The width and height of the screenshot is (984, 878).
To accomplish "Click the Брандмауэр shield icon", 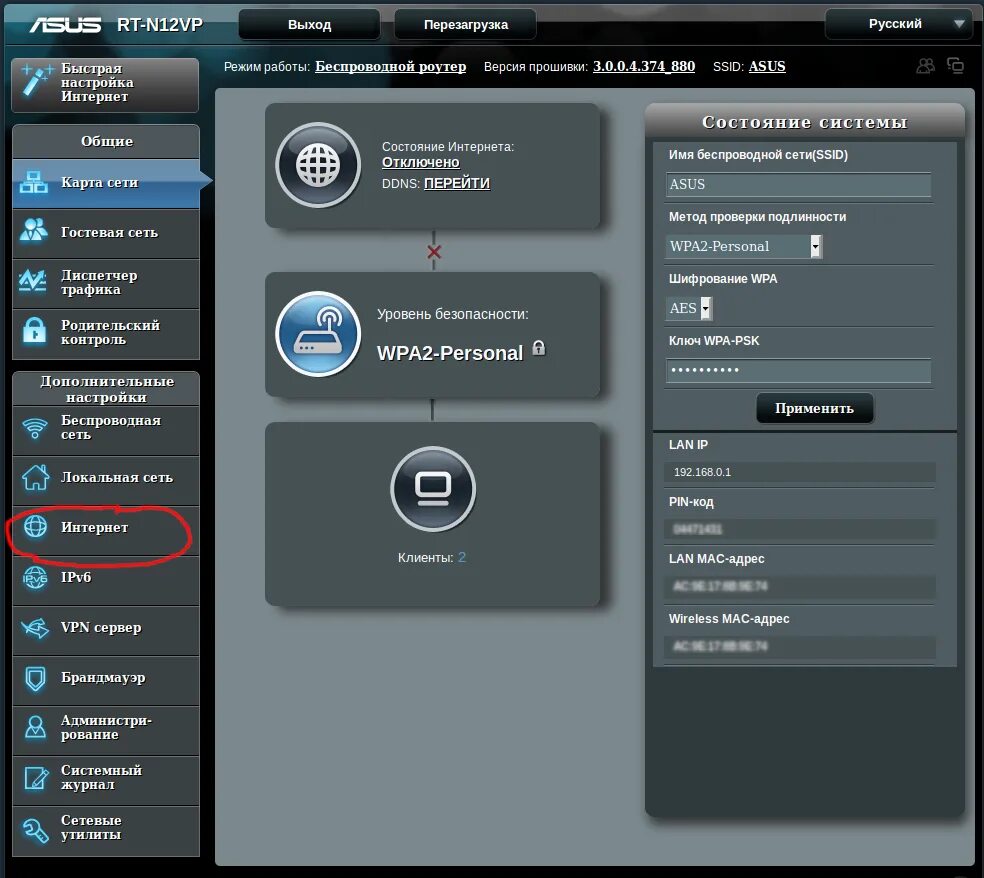I will pyautogui.click(x=35, y=678).
